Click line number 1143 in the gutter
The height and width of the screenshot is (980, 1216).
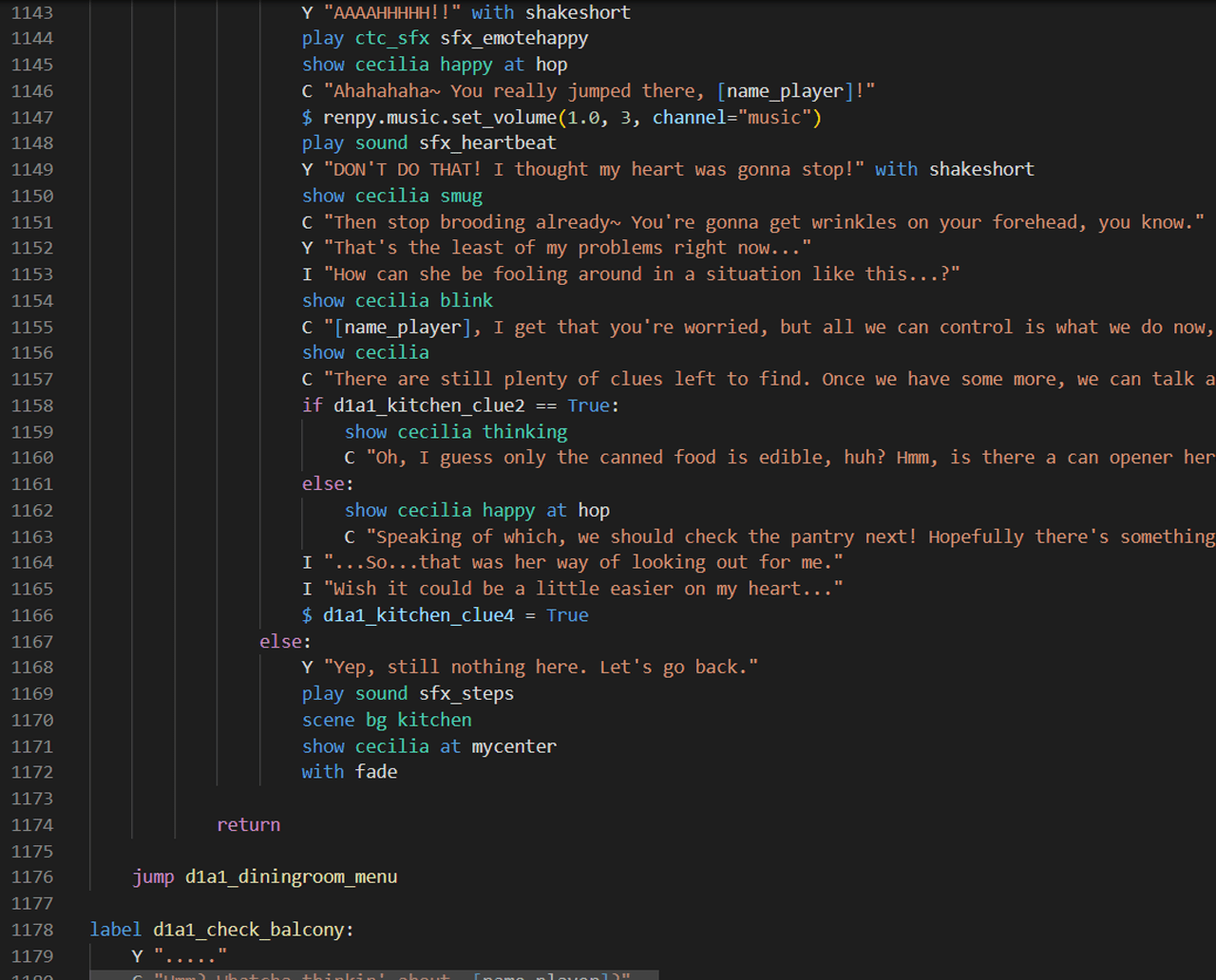[32, 13]
